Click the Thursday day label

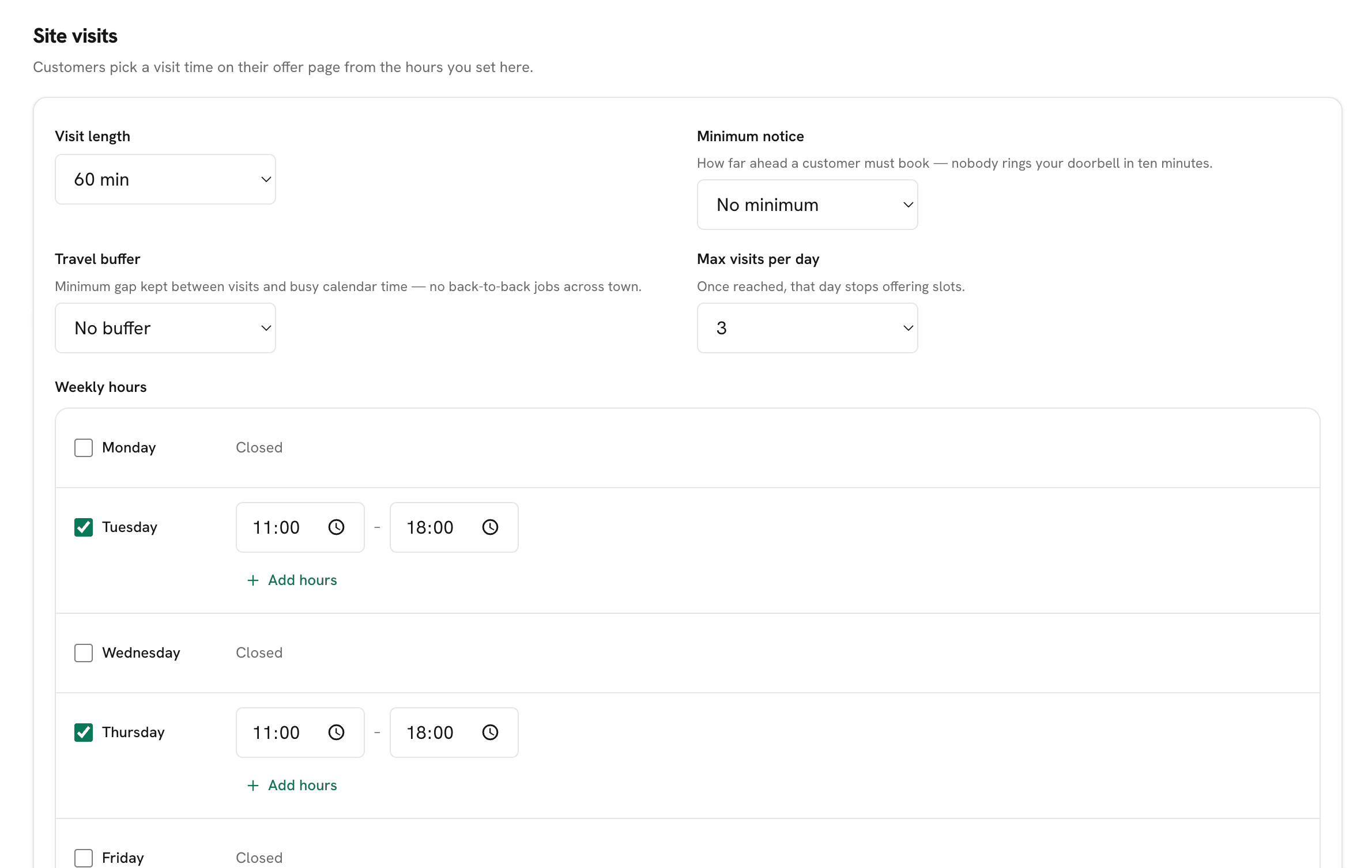133,733
